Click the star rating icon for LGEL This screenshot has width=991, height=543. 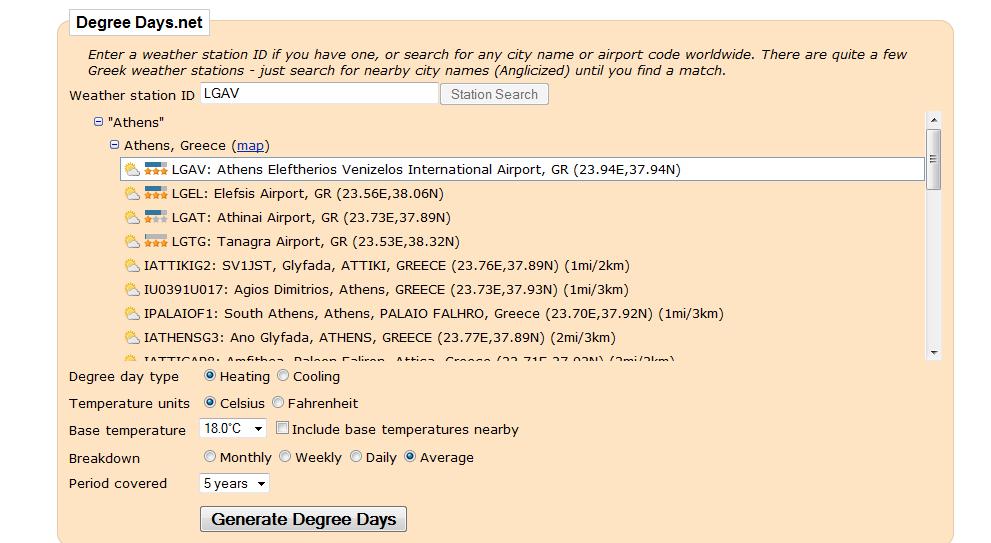pyautogui.click(x=155, y=193)
